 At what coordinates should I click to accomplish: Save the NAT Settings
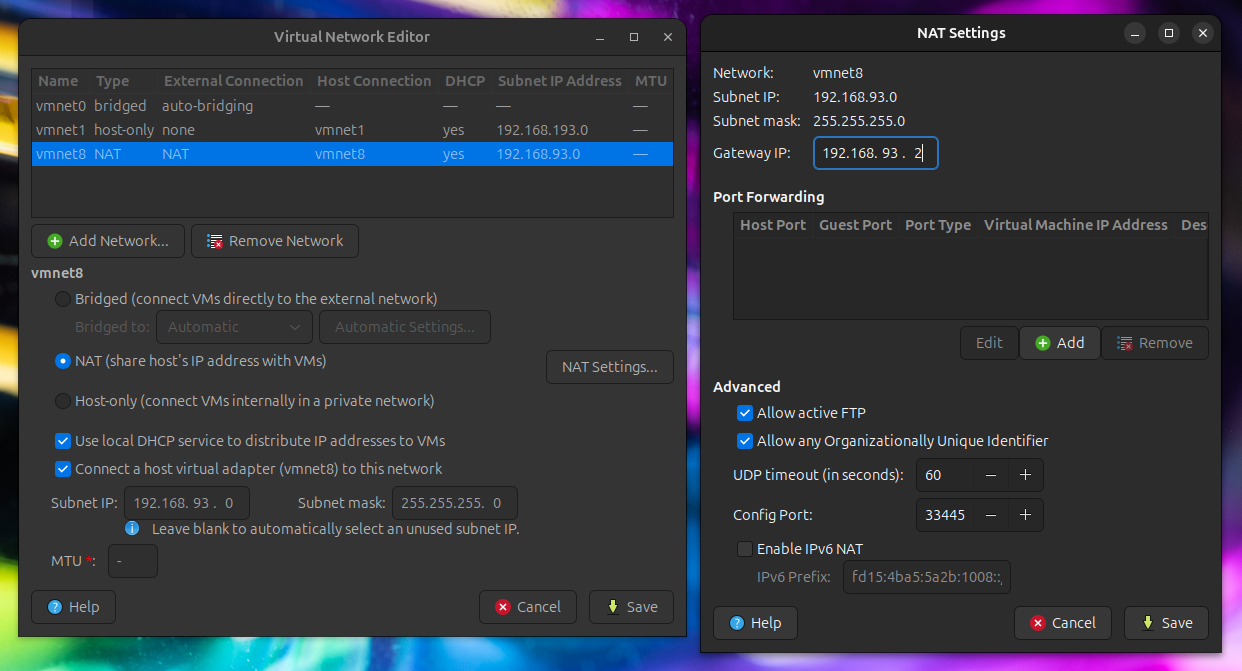click(1165, 623)
